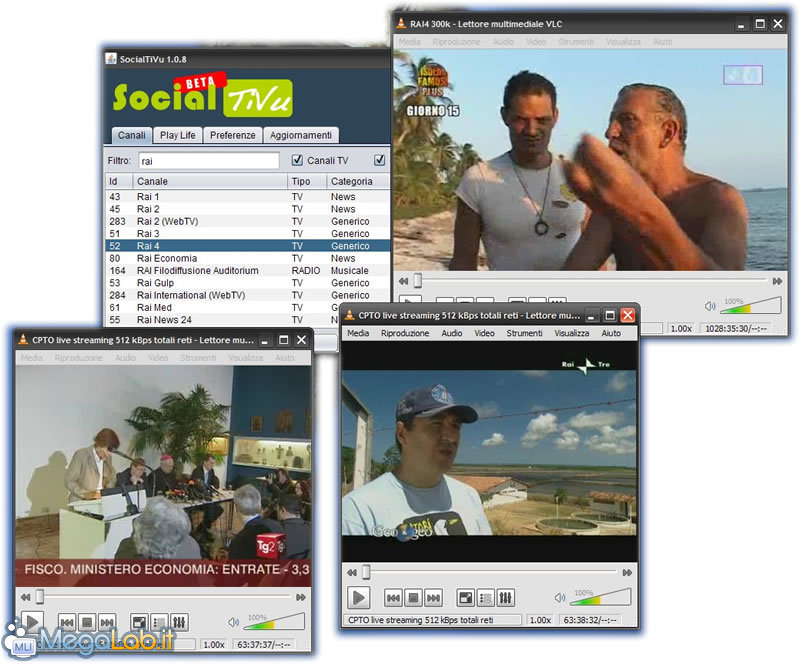The width and height of the screenshot is (800, 664).
Task: Open the Video menu in the Rai Tre VLC window
Action: pos(484,333)
